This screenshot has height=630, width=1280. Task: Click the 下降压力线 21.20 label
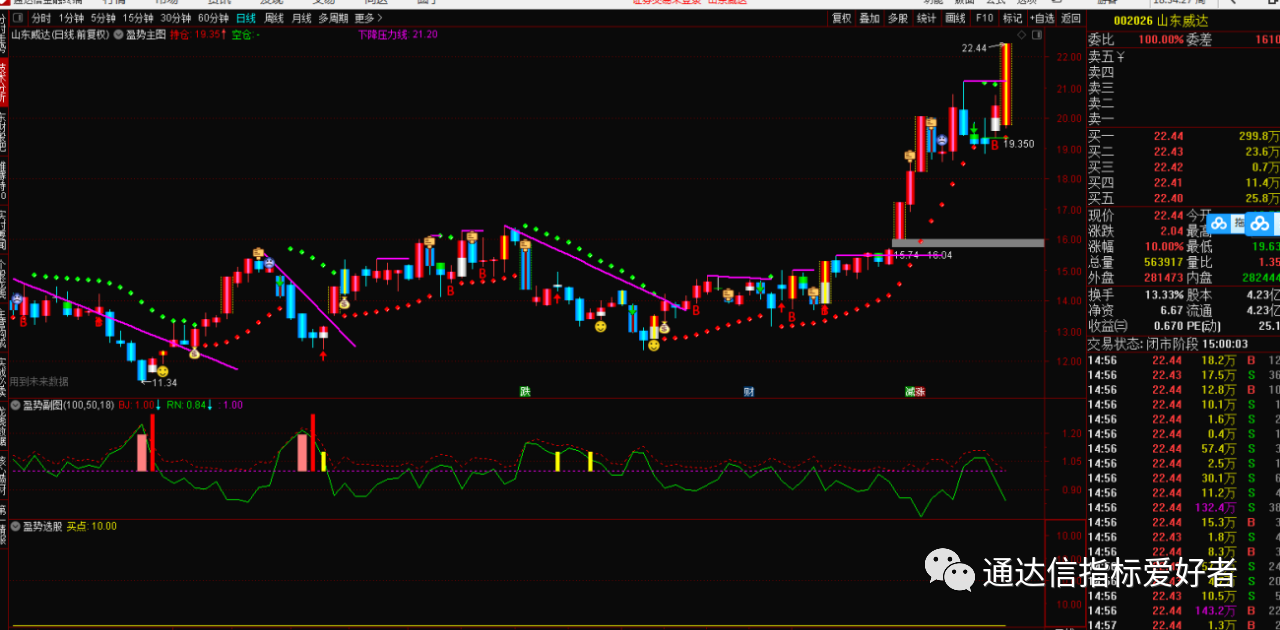[x=398, y=35]
